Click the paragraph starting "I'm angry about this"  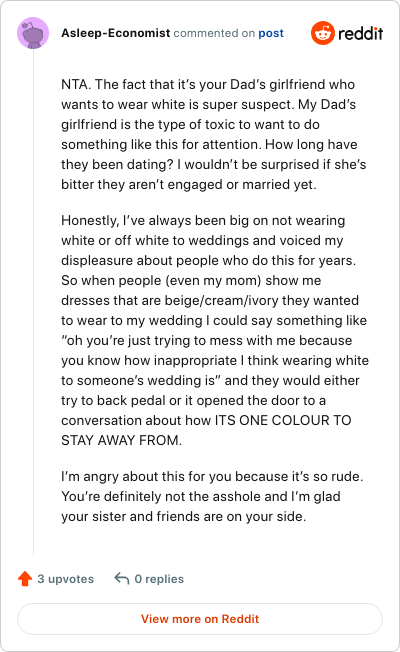212,496
